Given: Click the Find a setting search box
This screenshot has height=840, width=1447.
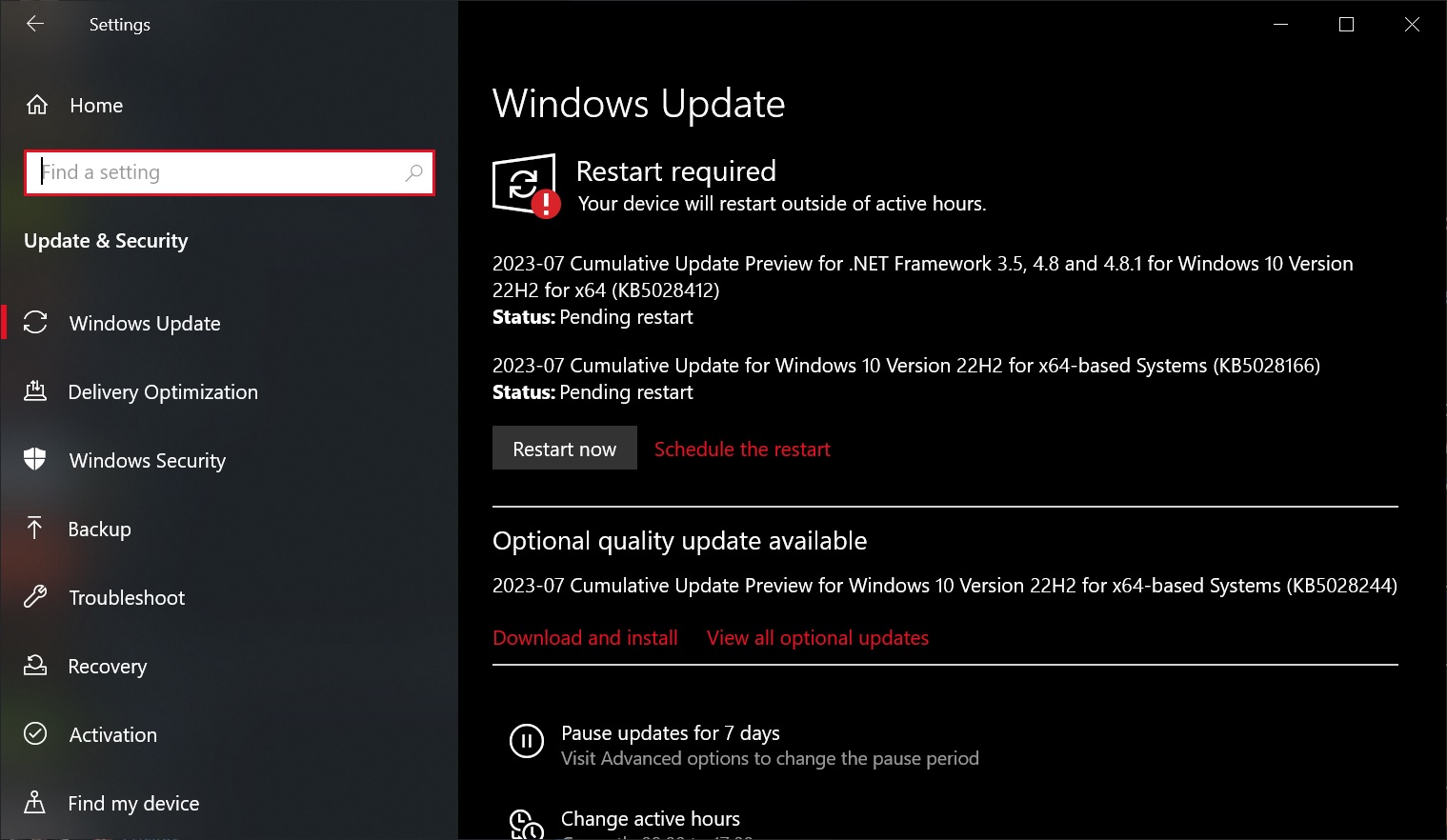Looking at the screenshot, I should point(230,172).
